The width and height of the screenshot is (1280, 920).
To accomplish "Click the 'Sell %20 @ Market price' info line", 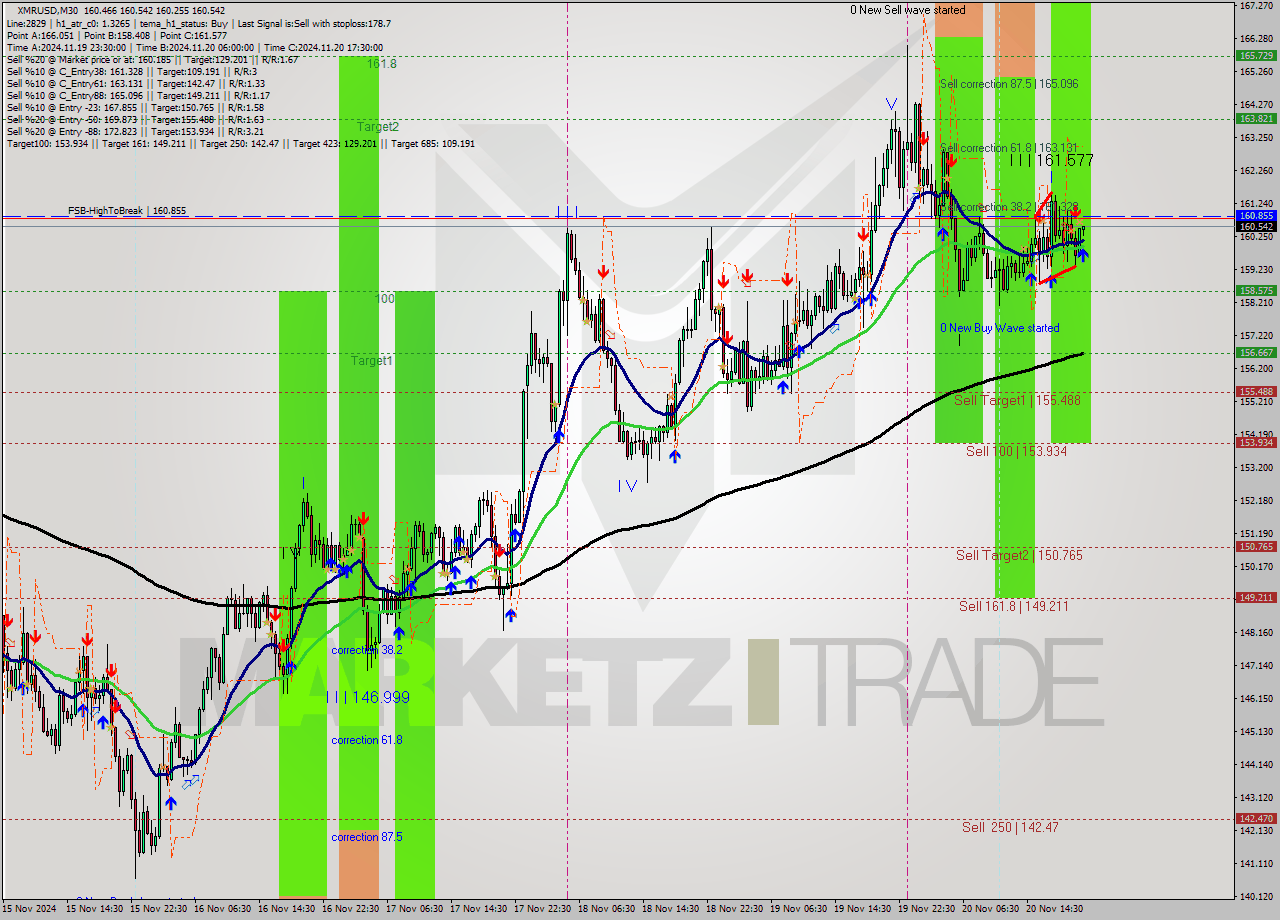I will [152, 59].
